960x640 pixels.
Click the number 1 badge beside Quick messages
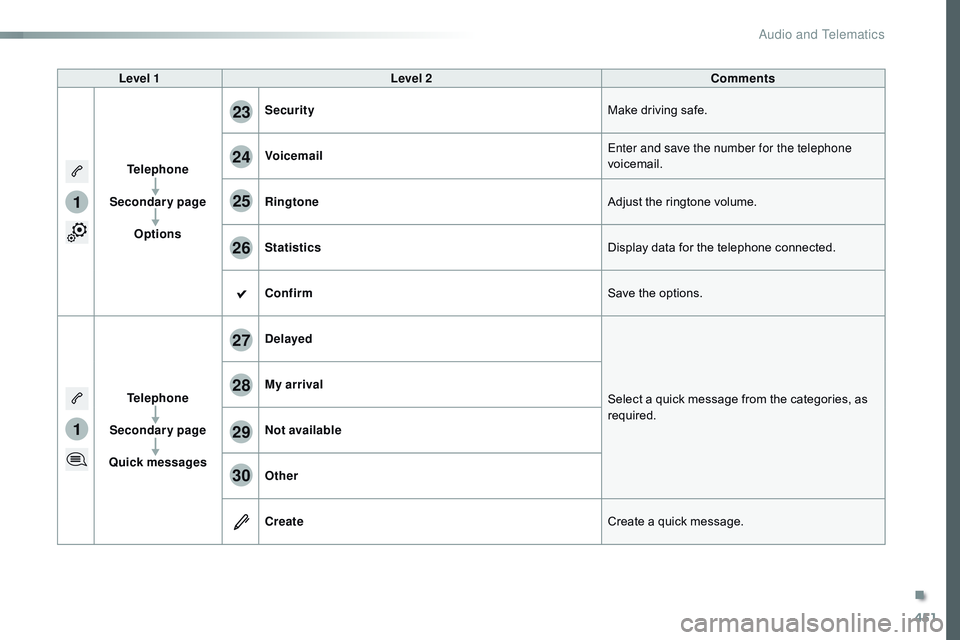coord(77,429)
